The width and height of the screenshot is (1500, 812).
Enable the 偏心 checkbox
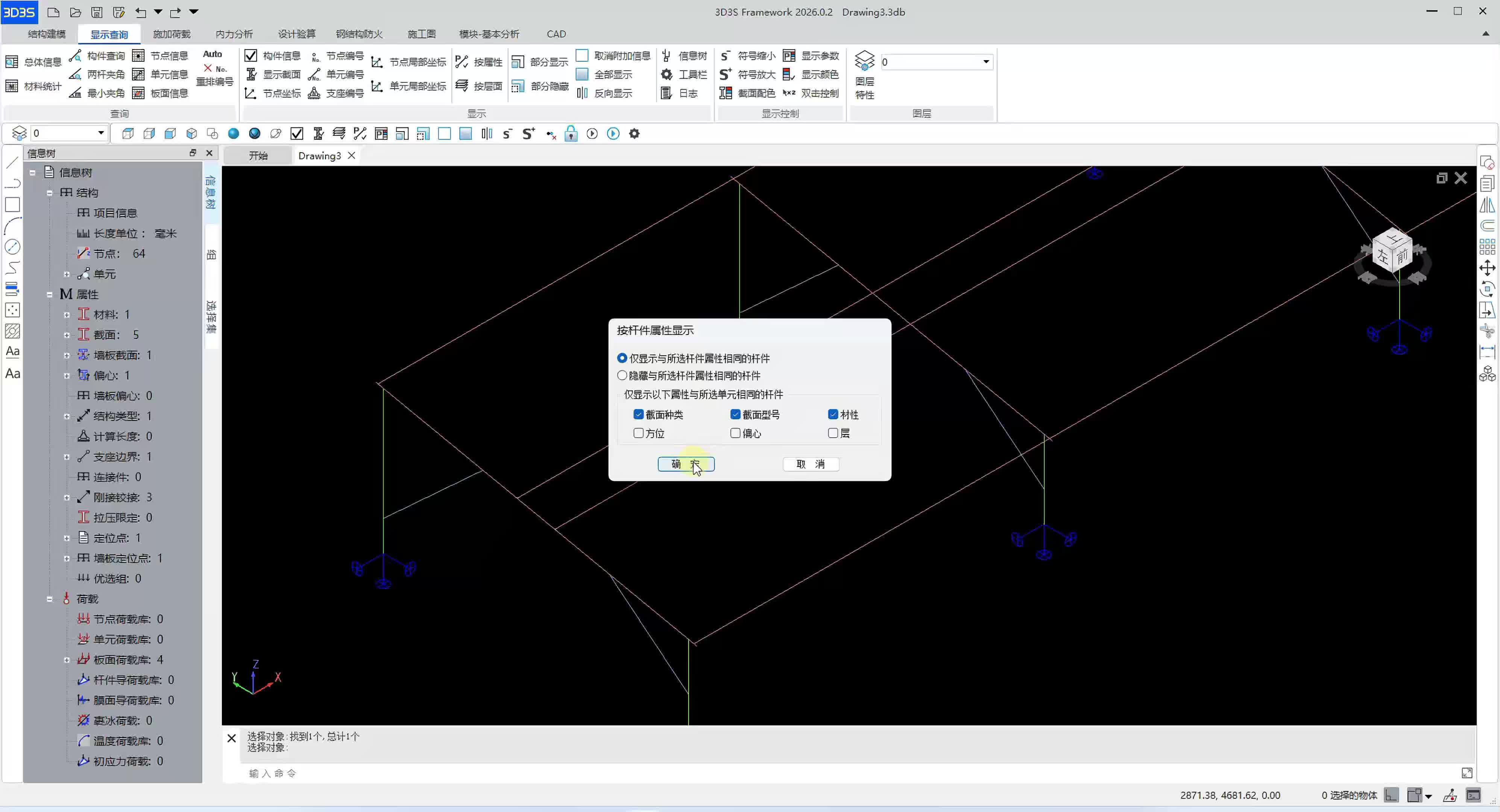(x=735, y=433)
